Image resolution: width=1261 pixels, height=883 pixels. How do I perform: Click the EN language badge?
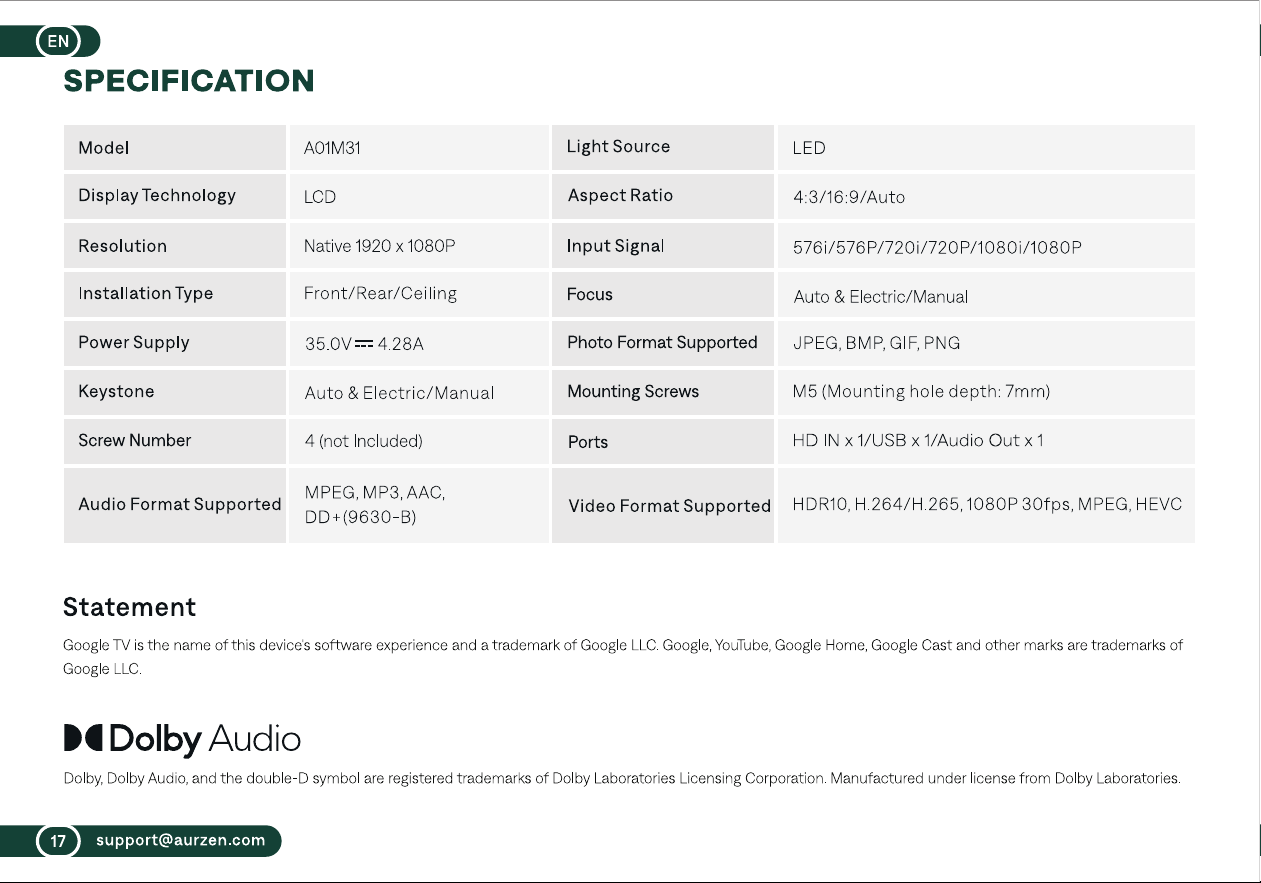click(59, 42)
